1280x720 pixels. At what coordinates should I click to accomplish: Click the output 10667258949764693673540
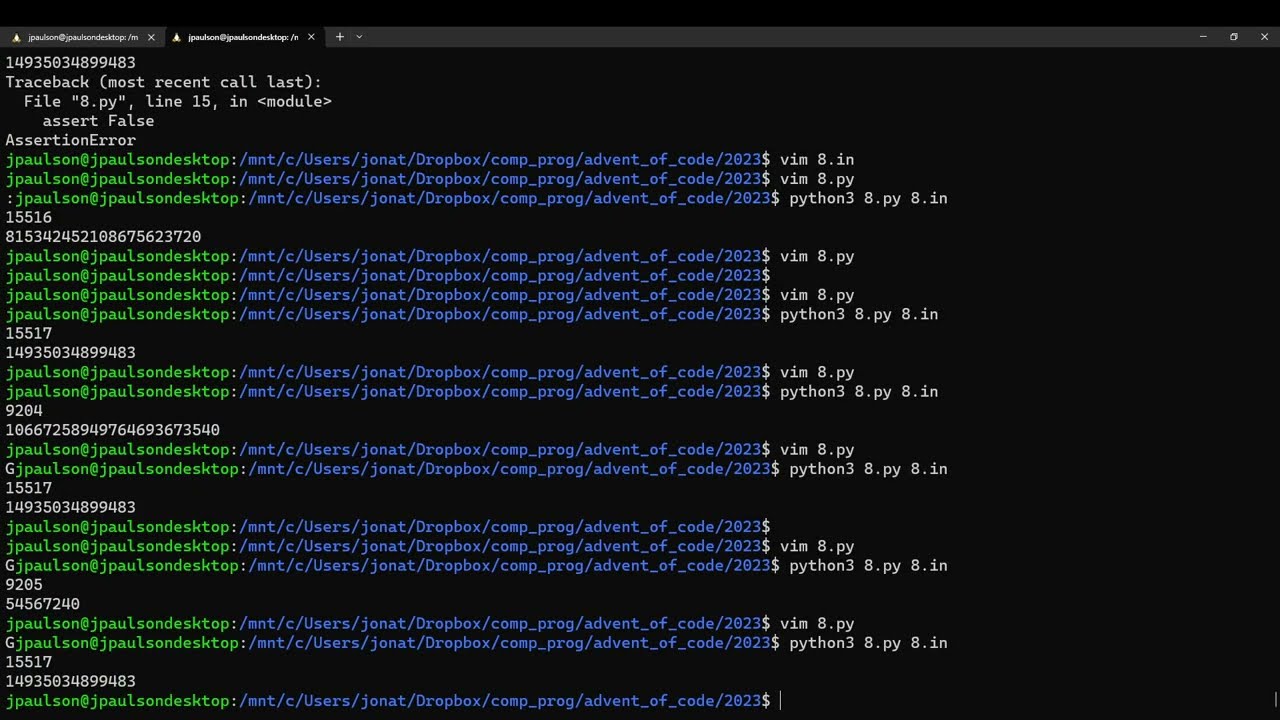[112, 430]
